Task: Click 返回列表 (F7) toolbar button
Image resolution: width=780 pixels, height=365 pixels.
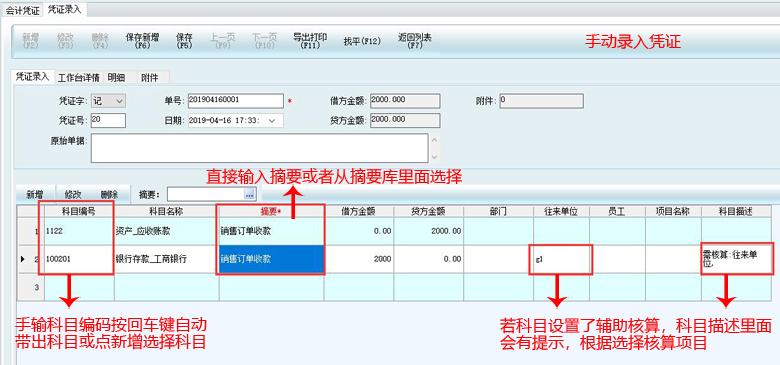Action: [x=415, y=41]
